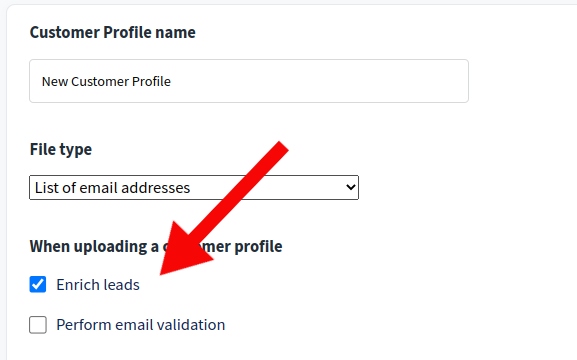Image resolution: width=577 pixels, height=360 pixels.
Task: Open the File type dropdown
Action: point(194,188)
